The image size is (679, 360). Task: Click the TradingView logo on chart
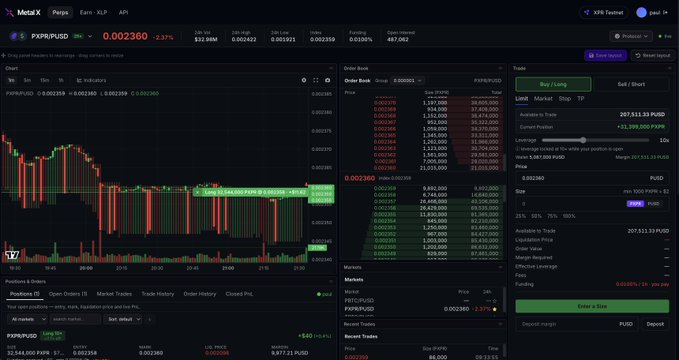point(12,255)
